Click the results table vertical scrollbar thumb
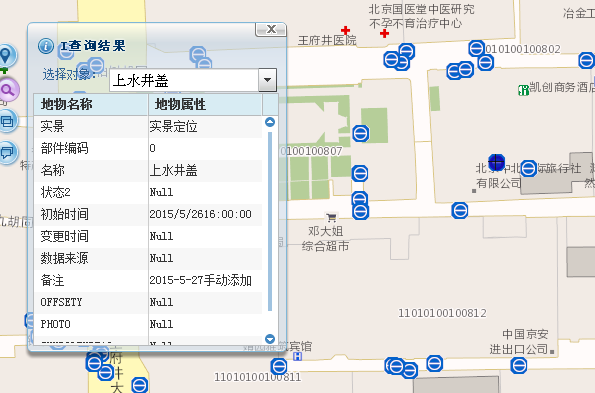Image resolution: width=595 pixels, height=393 pixels. [x=270, y=221]
